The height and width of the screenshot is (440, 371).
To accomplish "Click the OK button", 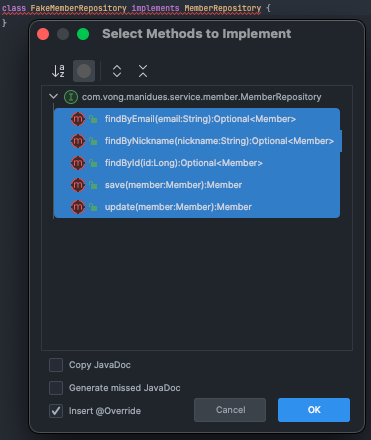I will (314, 410).
